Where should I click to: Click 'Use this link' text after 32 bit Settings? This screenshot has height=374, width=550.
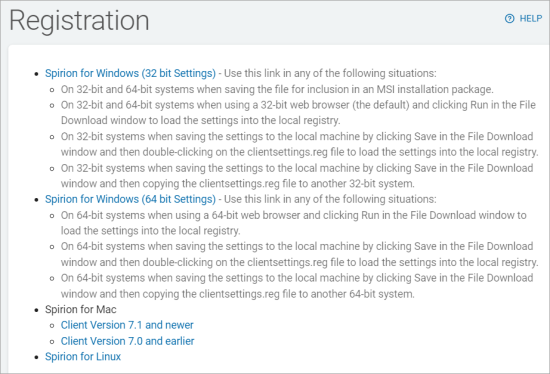click(330, 73)
